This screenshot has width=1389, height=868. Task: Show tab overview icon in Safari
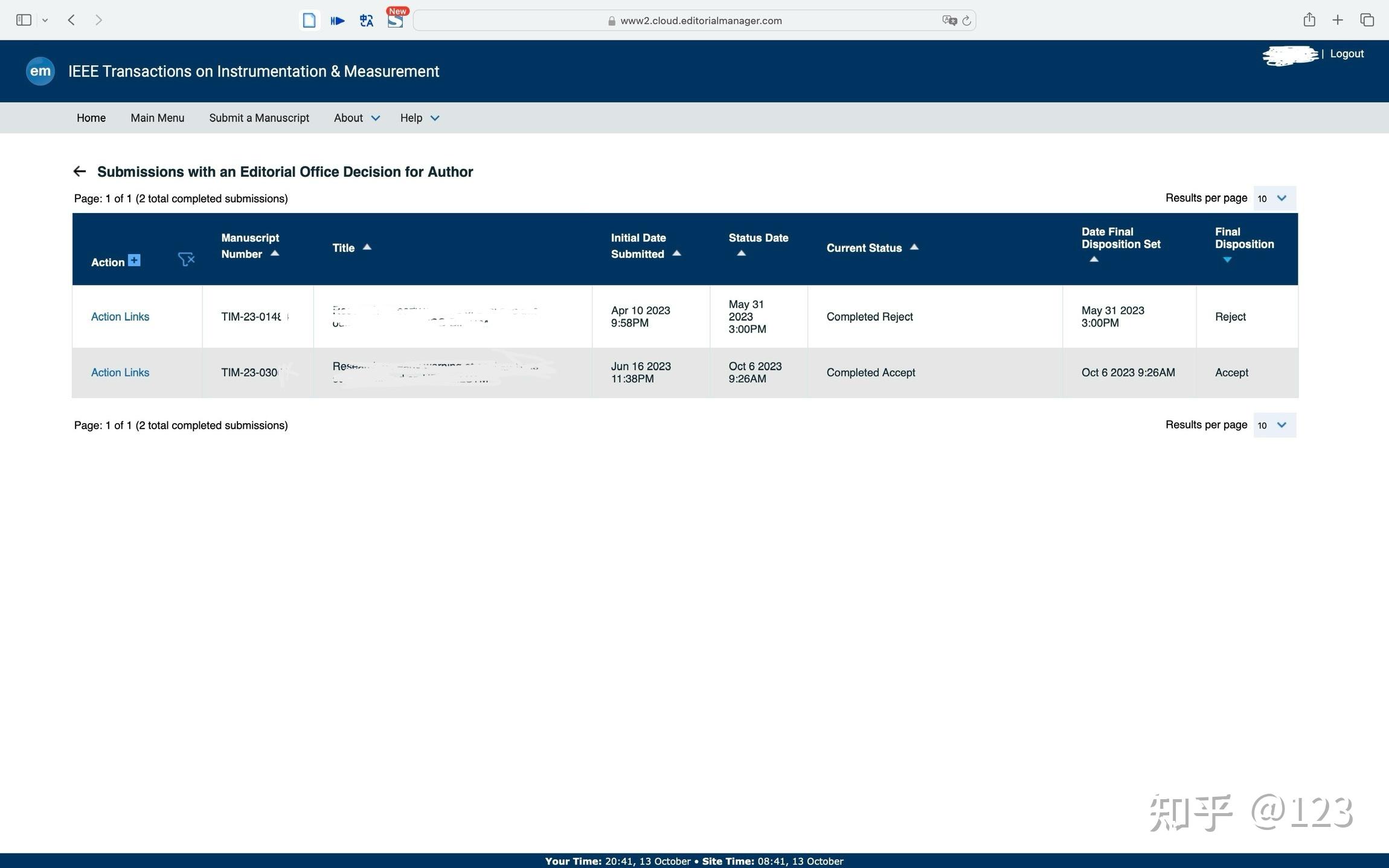pyautogui.click(x=1367, y=20)
